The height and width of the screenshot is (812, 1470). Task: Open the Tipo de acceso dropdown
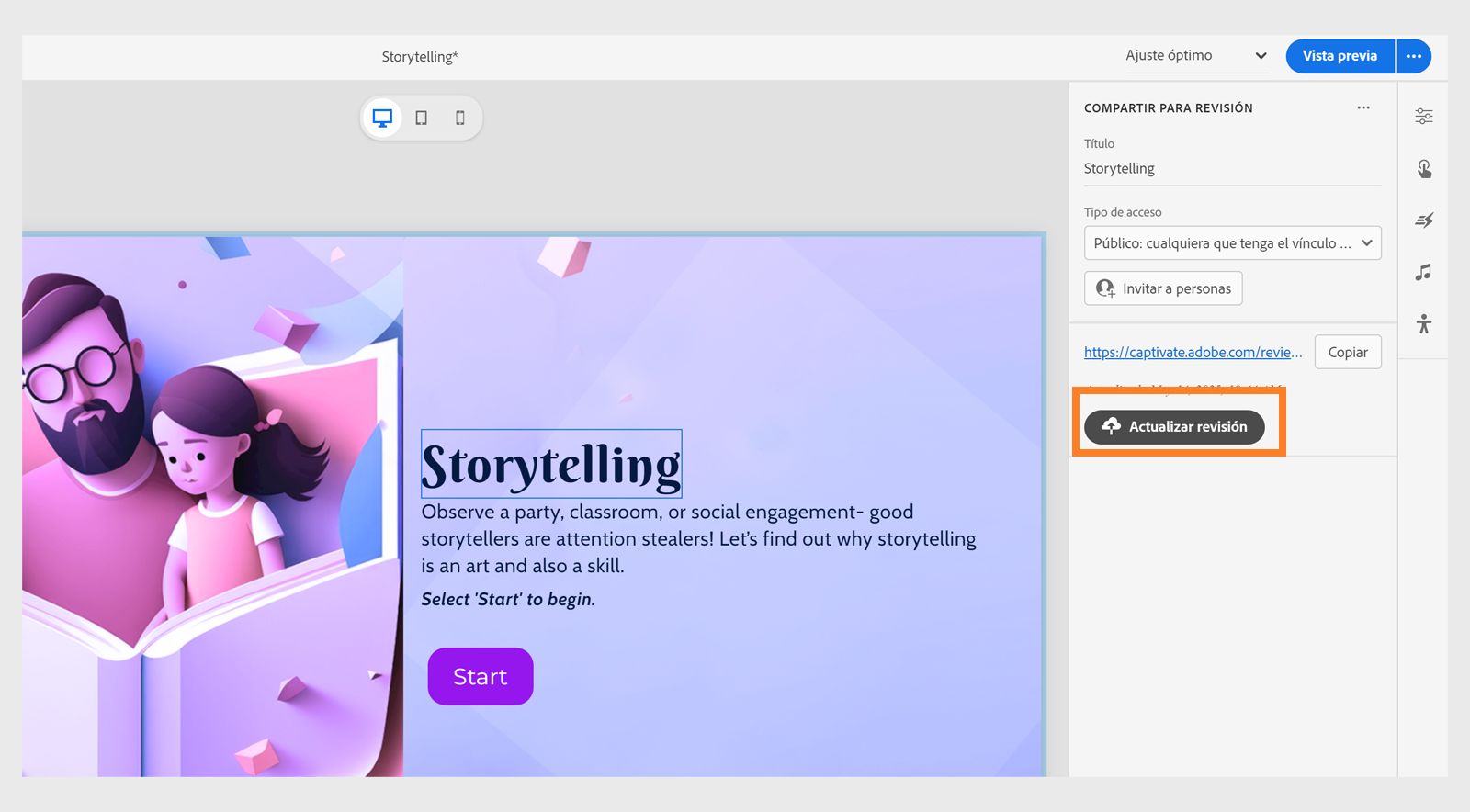[1232, 243]
